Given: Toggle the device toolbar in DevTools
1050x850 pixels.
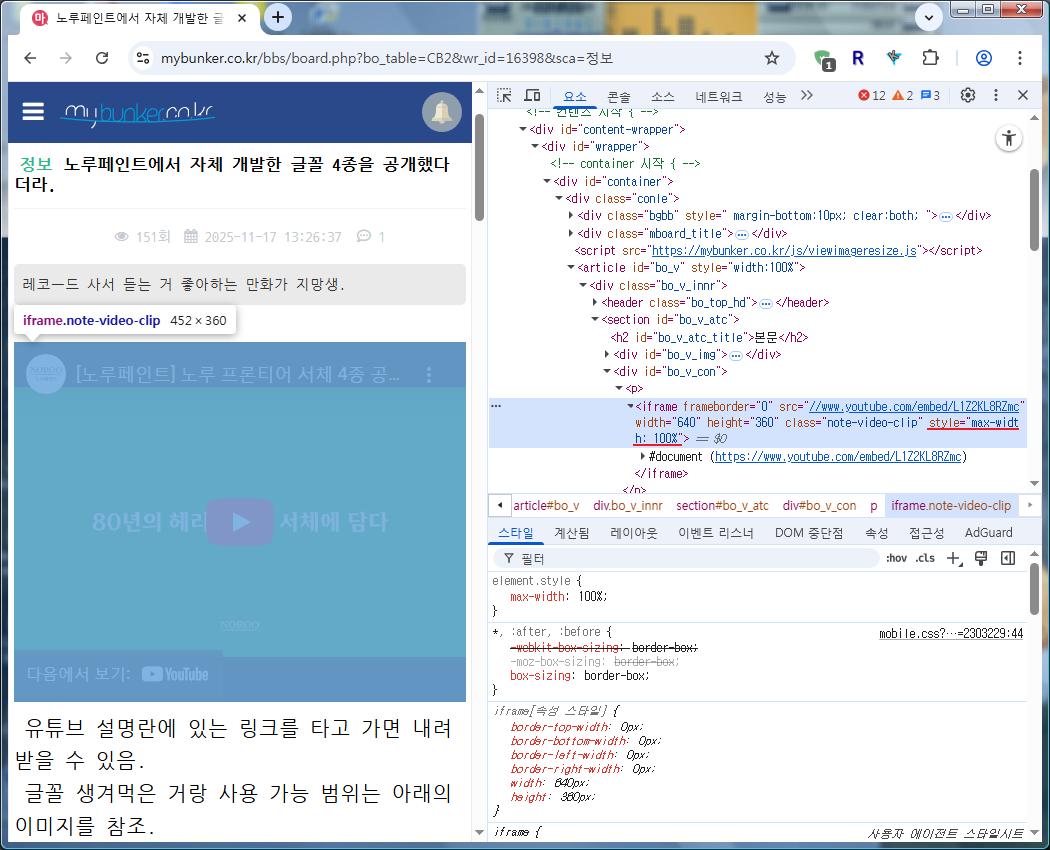Looking at the screenshot, I should tap(532, 96).
